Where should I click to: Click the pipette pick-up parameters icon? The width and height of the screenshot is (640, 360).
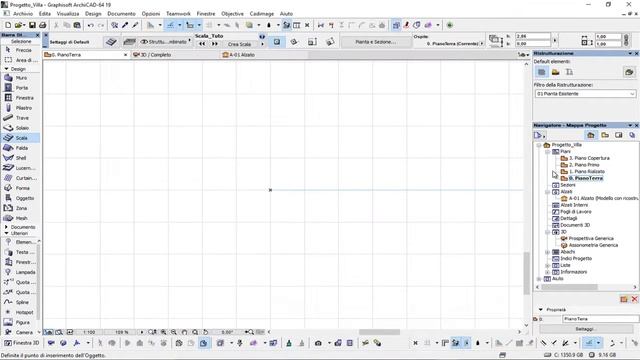pos(125,25)
